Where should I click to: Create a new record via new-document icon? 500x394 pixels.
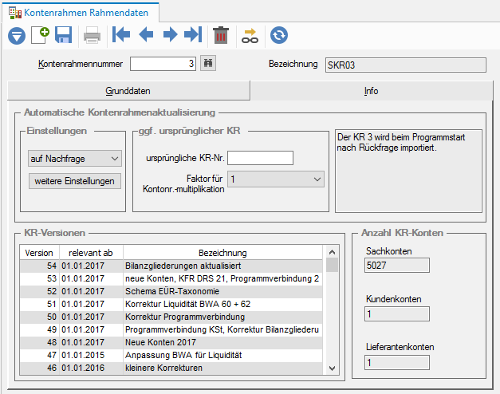40,35
